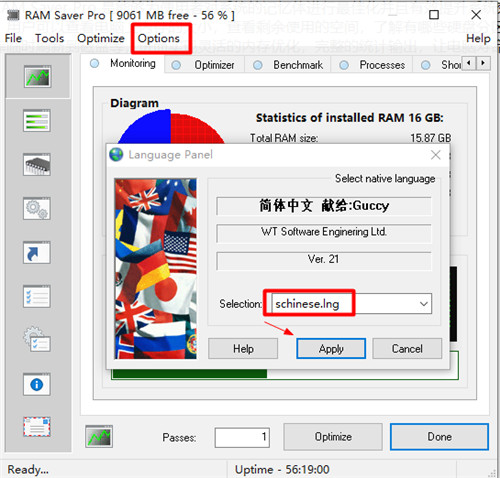Click the 简体中文 language name field
The height and width of the screenshot is (478, 500).
tap(324, 206)
